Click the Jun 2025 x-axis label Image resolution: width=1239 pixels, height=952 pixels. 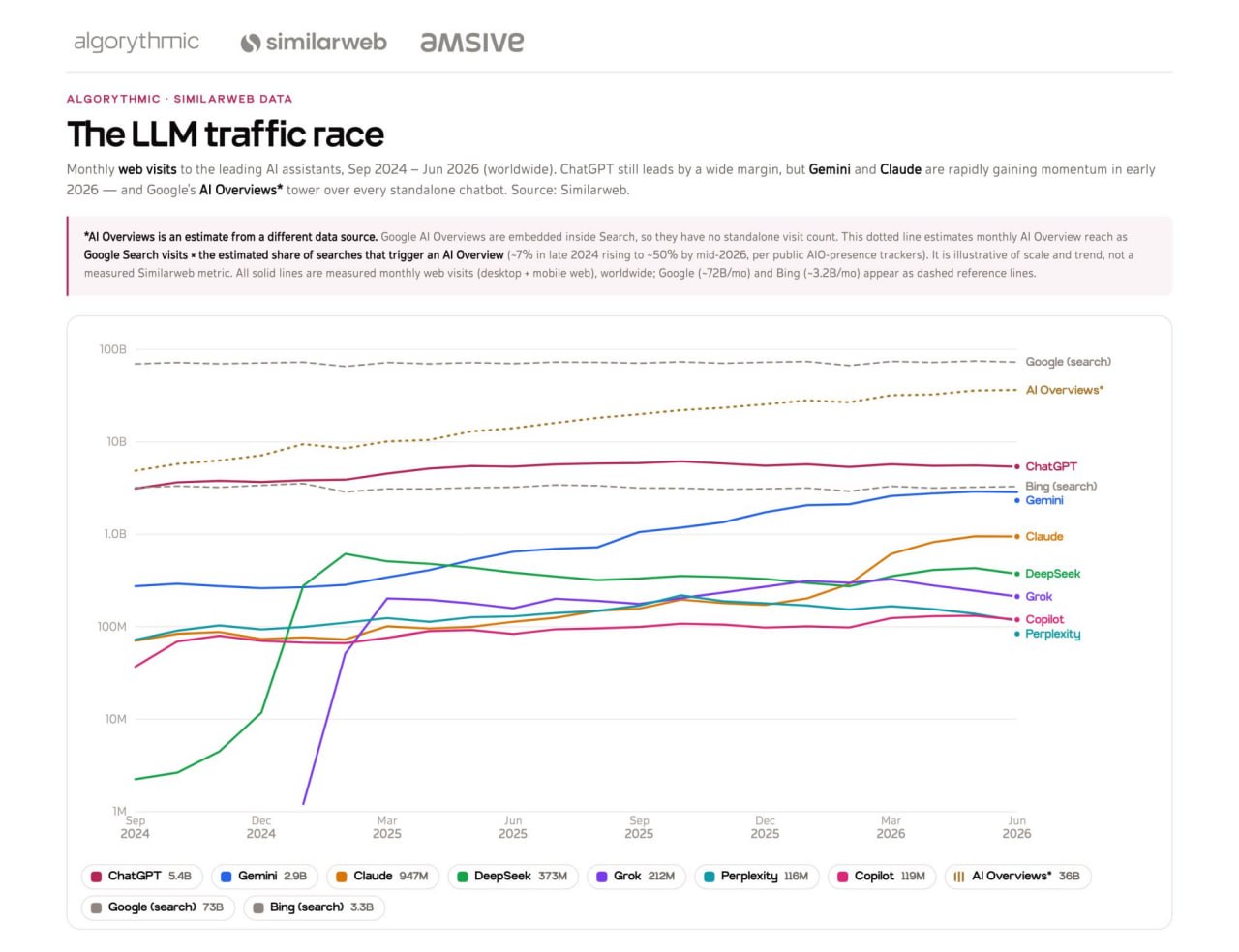click(513, 827)
